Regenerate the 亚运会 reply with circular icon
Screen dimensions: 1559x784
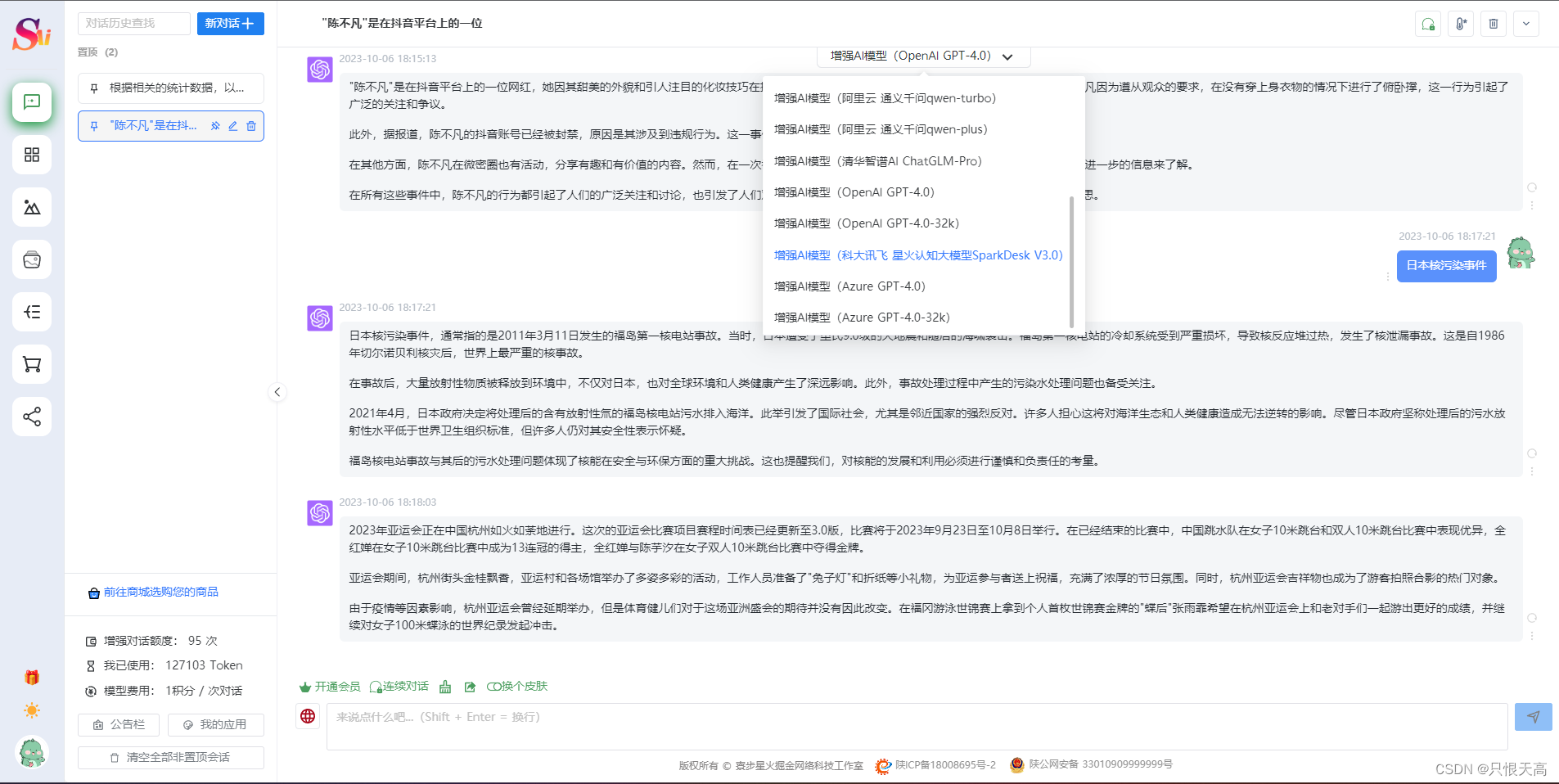tap(1532, 618)
